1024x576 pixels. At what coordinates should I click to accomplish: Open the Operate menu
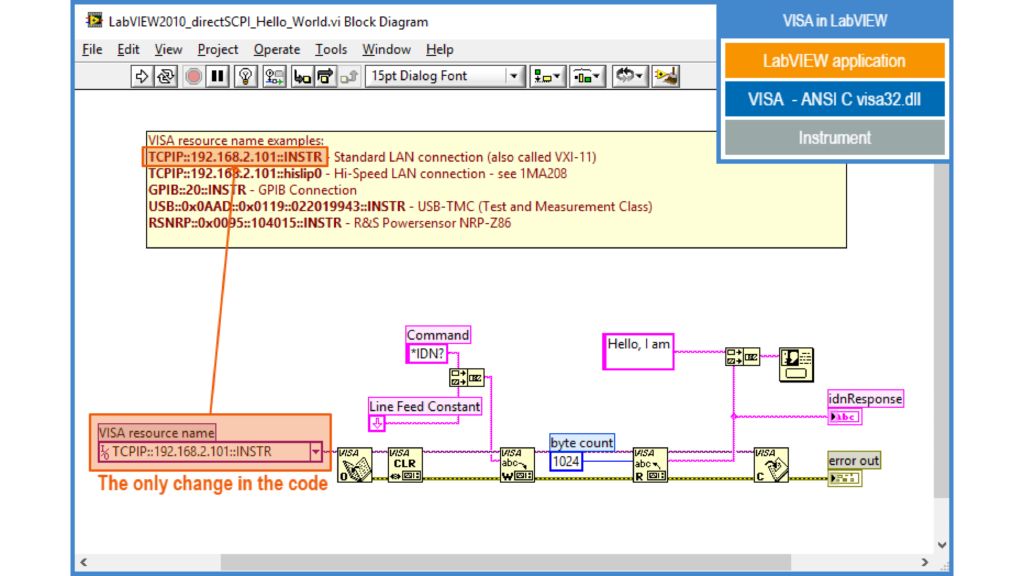277,49
